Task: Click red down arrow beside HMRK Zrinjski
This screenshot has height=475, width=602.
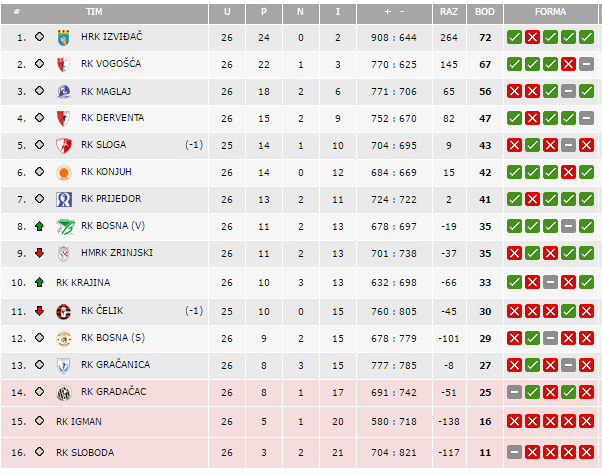Action: tap(39, 253)
